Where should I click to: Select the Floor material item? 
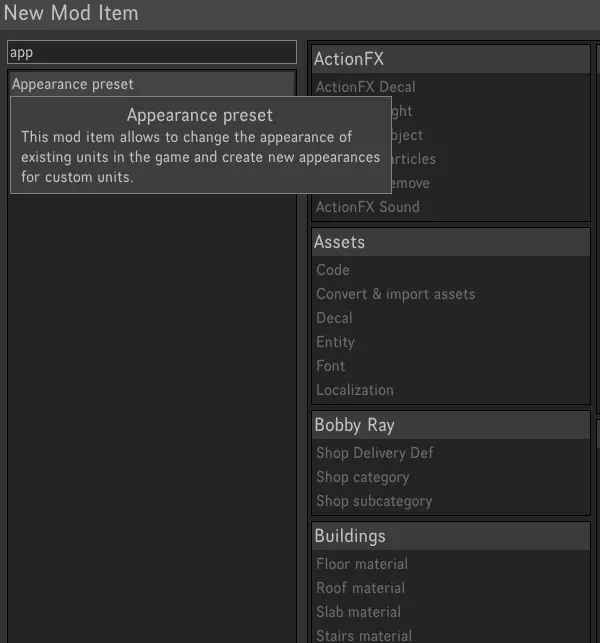[362, 564]
